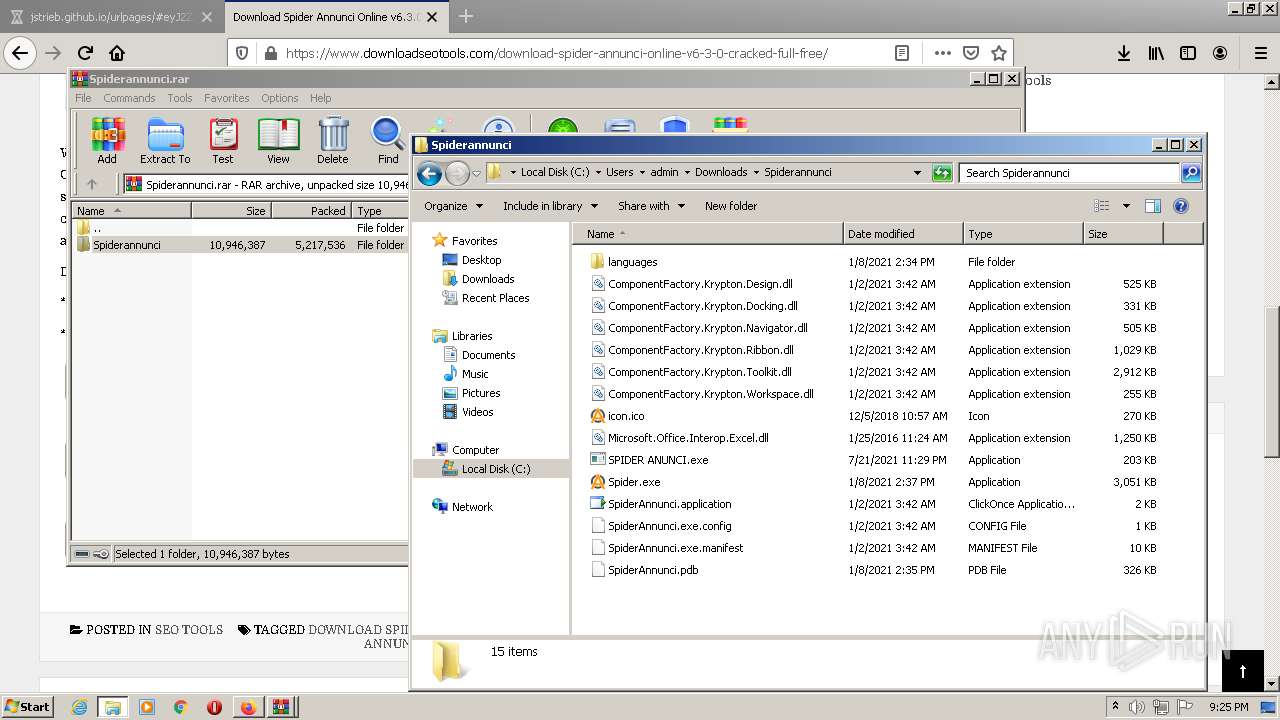This screenshot has width=1280, height=720.
Task: Open recent pages dropdown next to Forward
Action: pyautogui.click(x=476, y=173)
